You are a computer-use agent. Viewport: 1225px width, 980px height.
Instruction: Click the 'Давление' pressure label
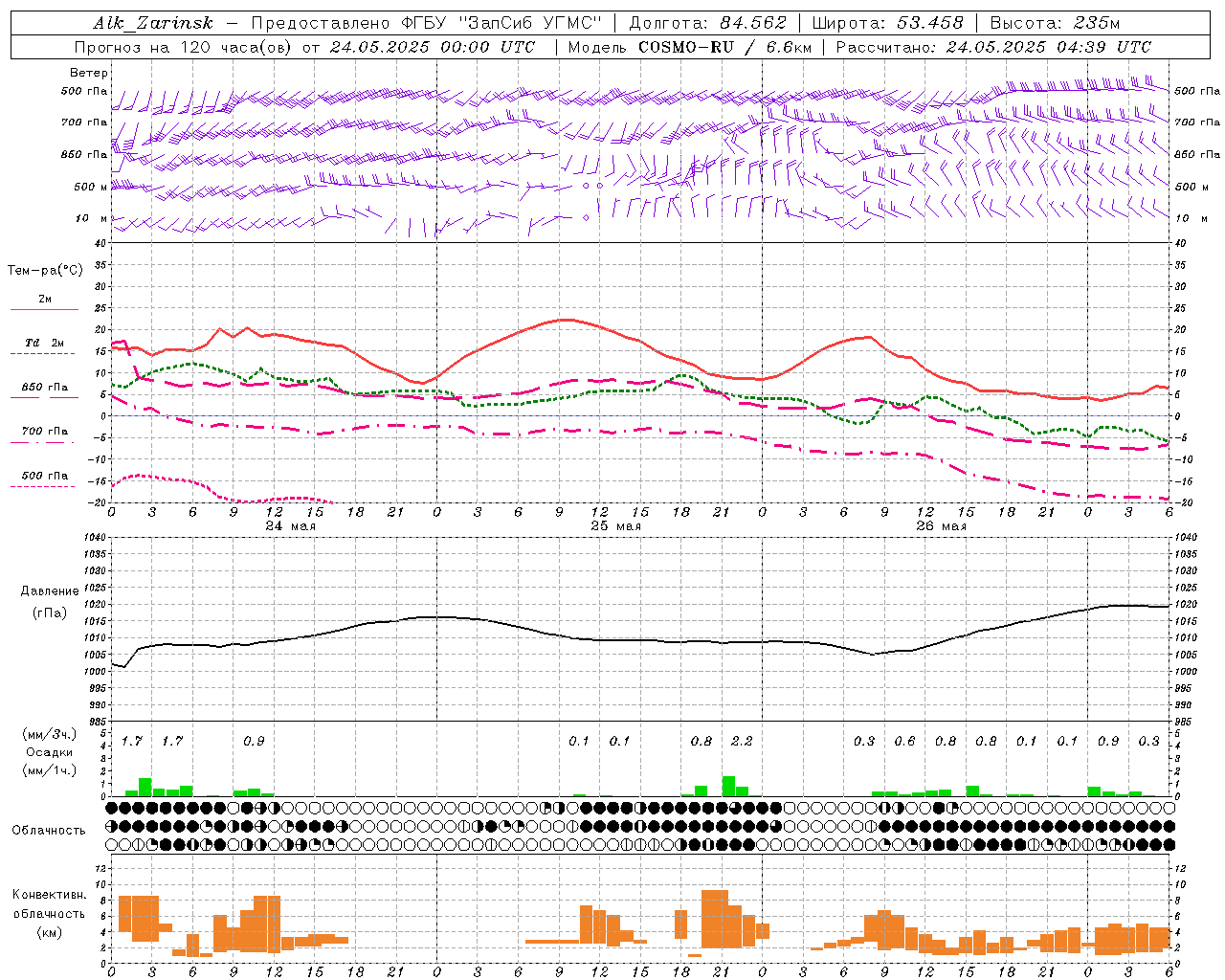(50, 591)
